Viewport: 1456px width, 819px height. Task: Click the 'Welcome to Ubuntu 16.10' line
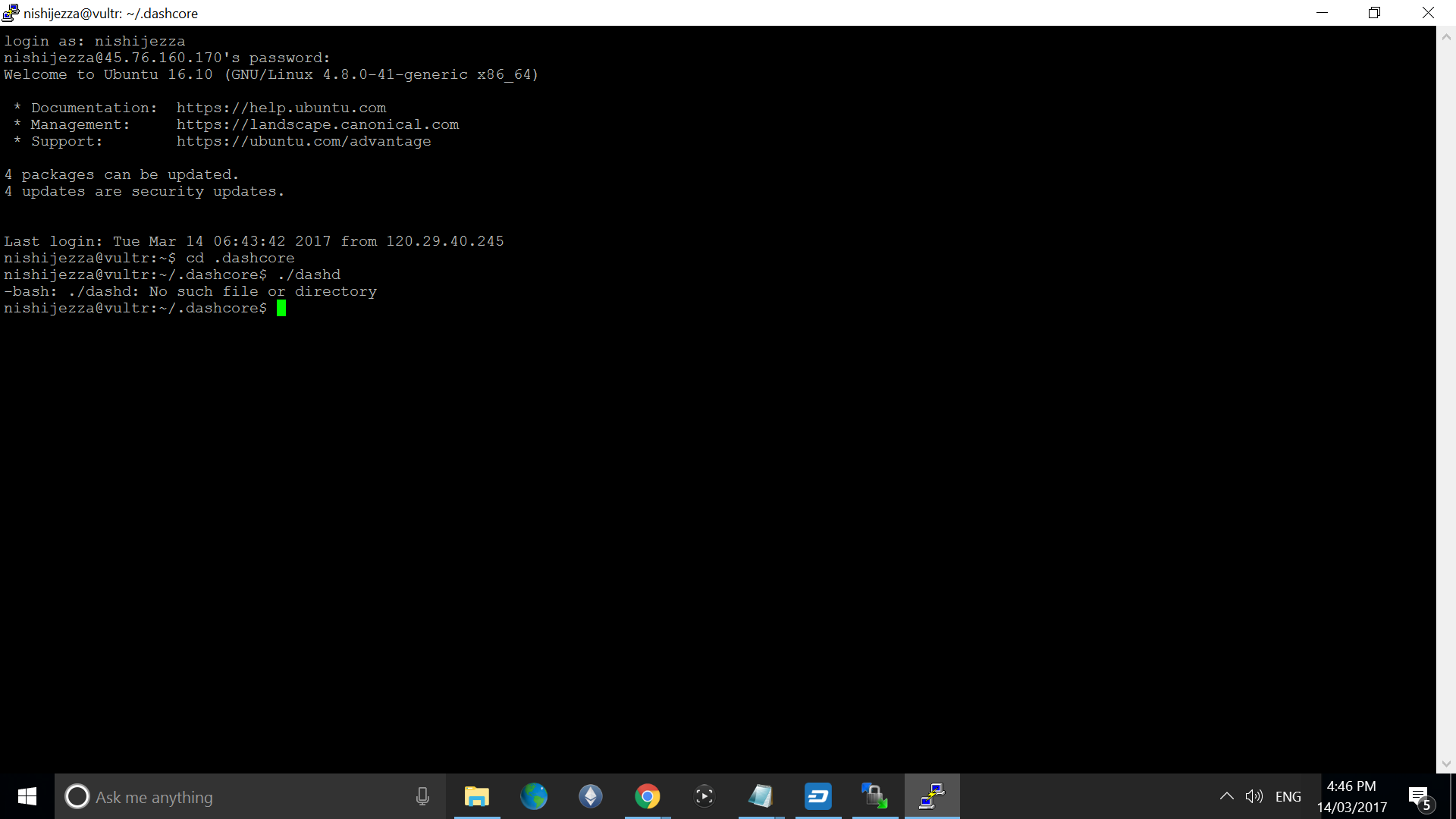click(x=271, y=74)
